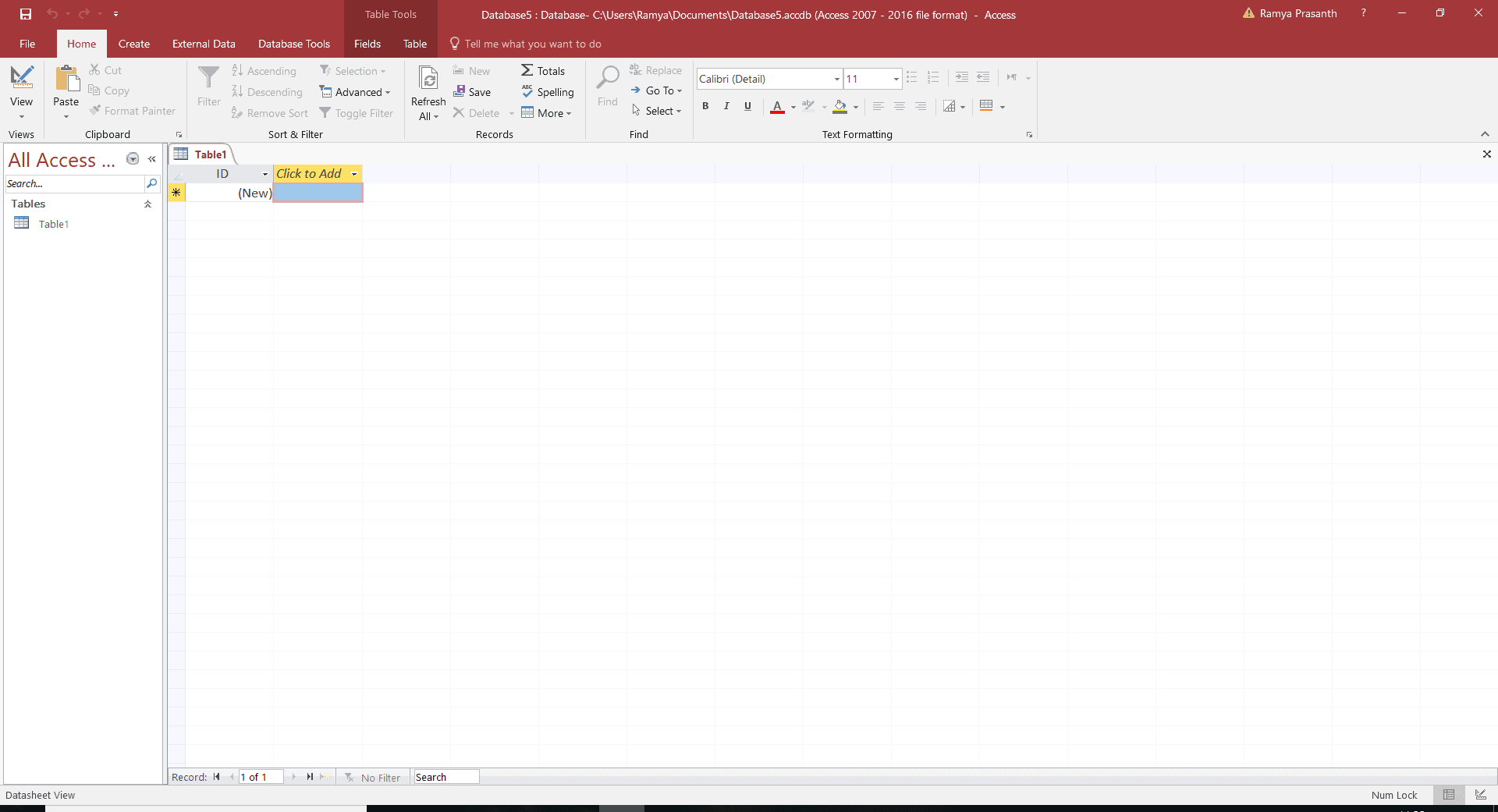Toggle Underline formatting
This screenshot has height=812, width=1498.
[x=747, y=106]
